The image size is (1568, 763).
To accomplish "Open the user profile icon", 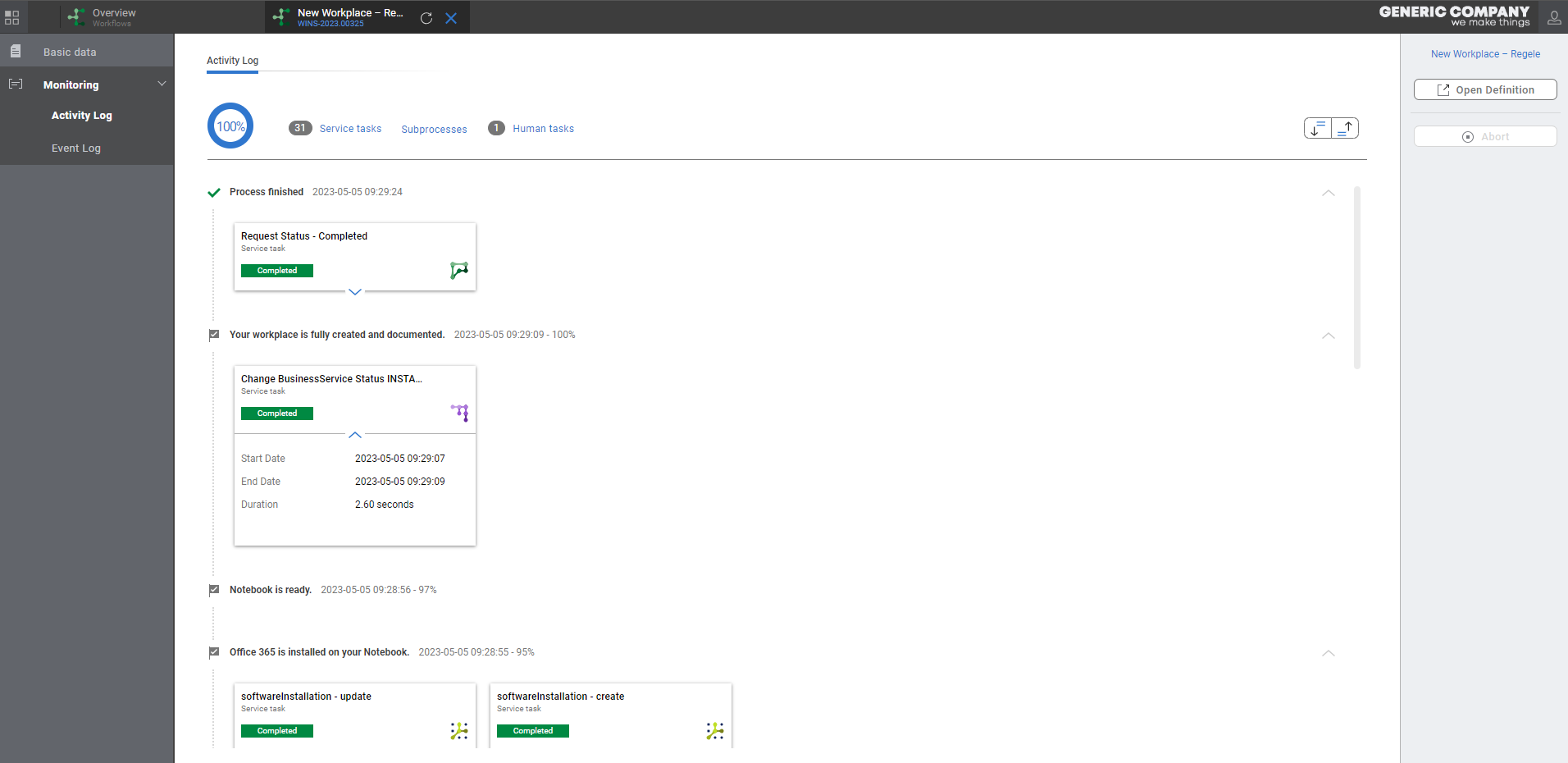I will pos(1553,17).
